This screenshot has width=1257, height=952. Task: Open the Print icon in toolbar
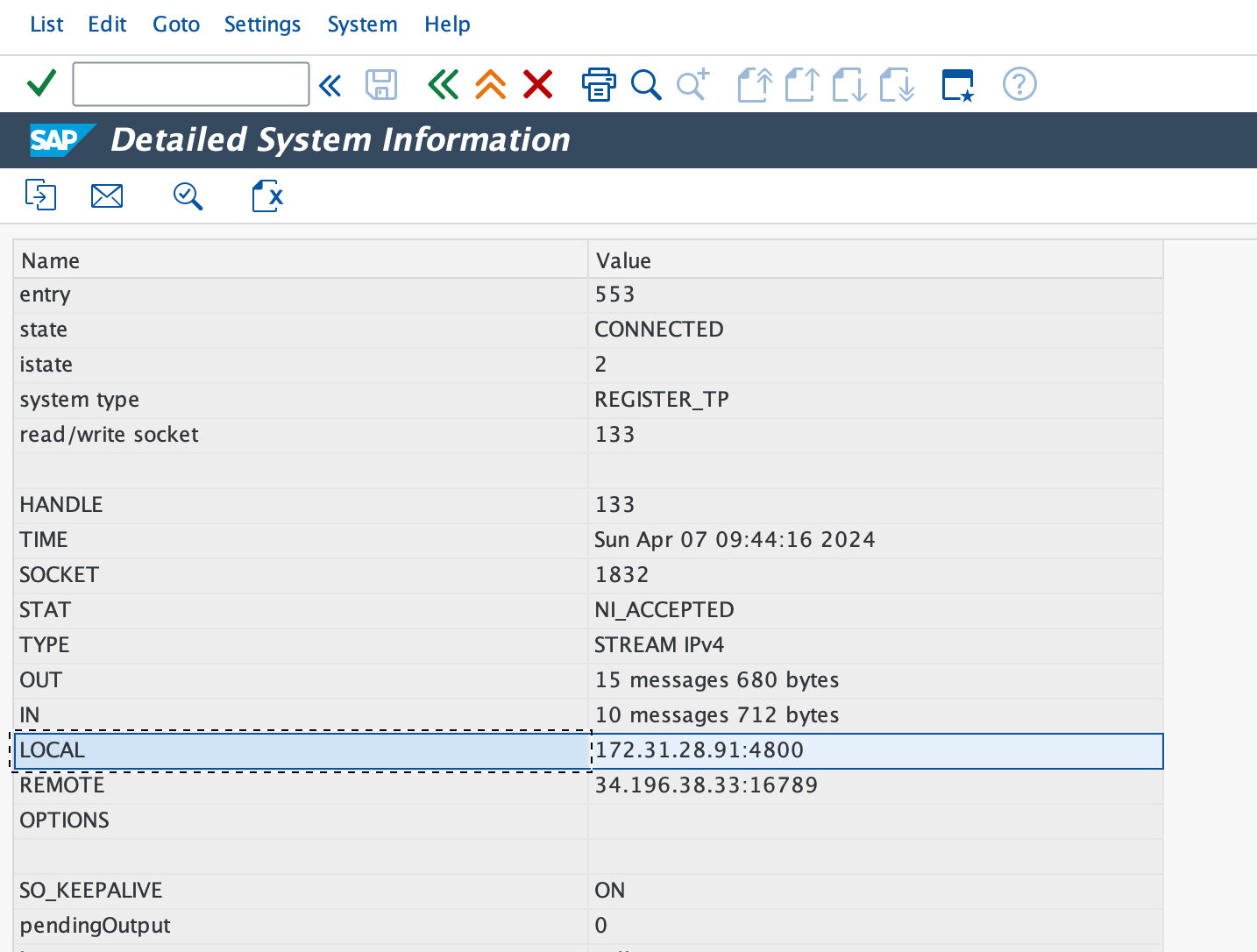click(x=599, y=85)
